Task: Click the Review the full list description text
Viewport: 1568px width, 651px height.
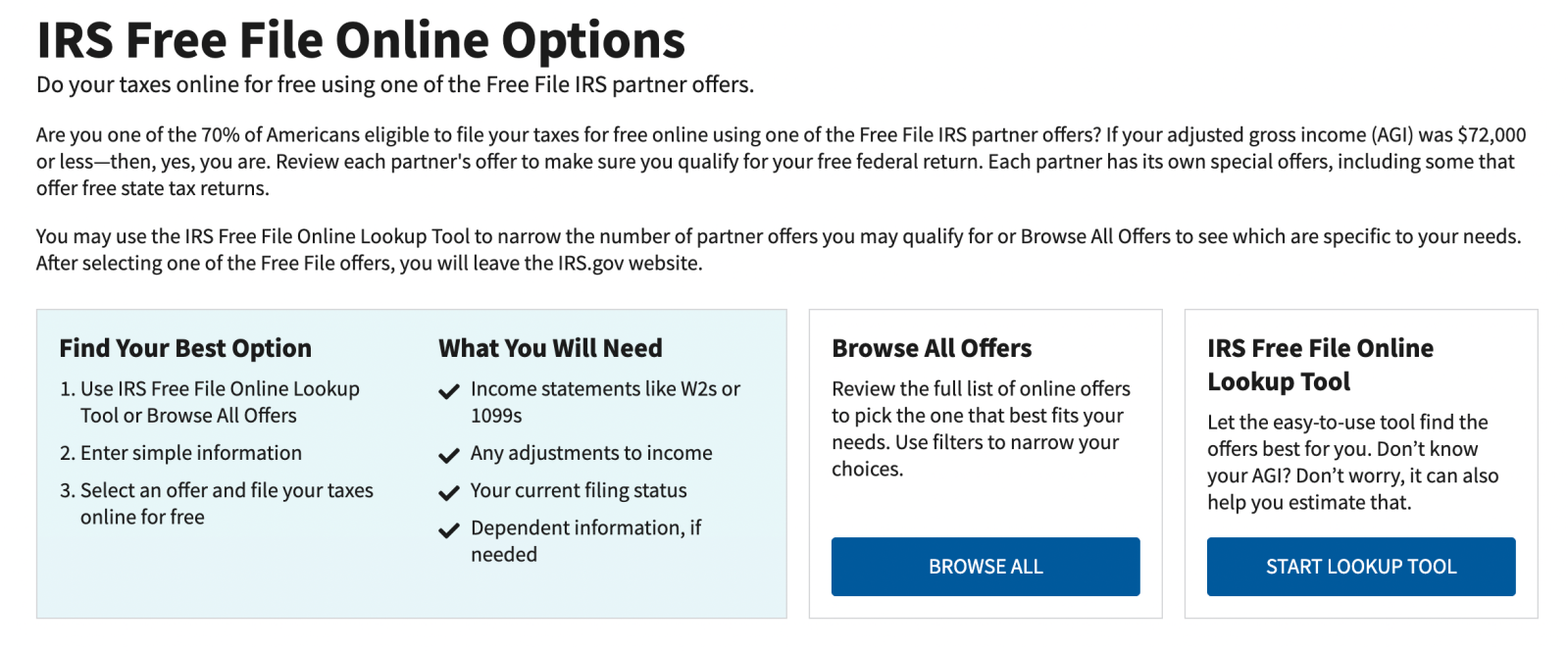Action: point(981,428)
